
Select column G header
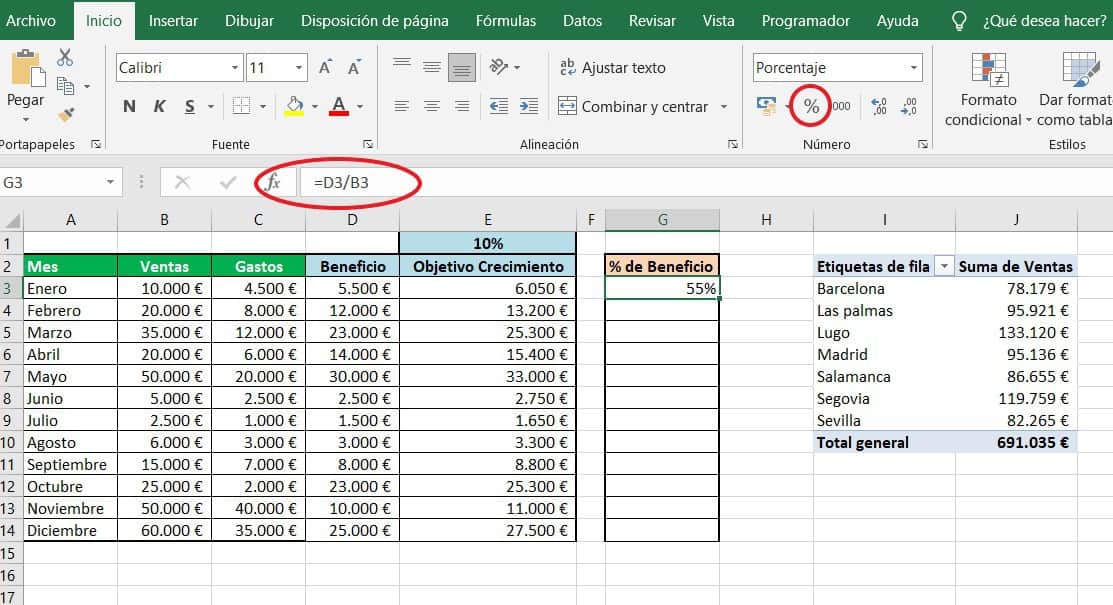pos(662,219)
